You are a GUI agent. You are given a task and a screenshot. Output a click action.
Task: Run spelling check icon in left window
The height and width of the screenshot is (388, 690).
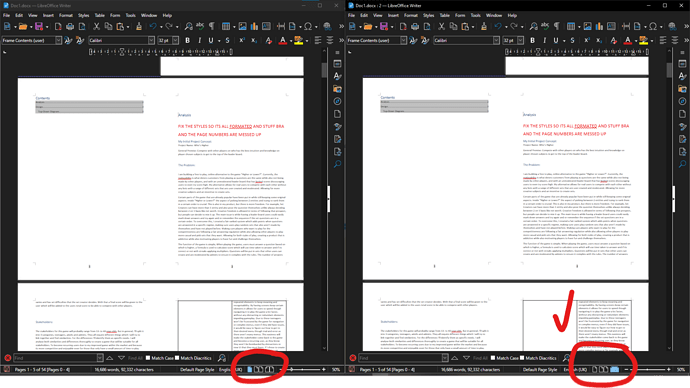point(200,27)
